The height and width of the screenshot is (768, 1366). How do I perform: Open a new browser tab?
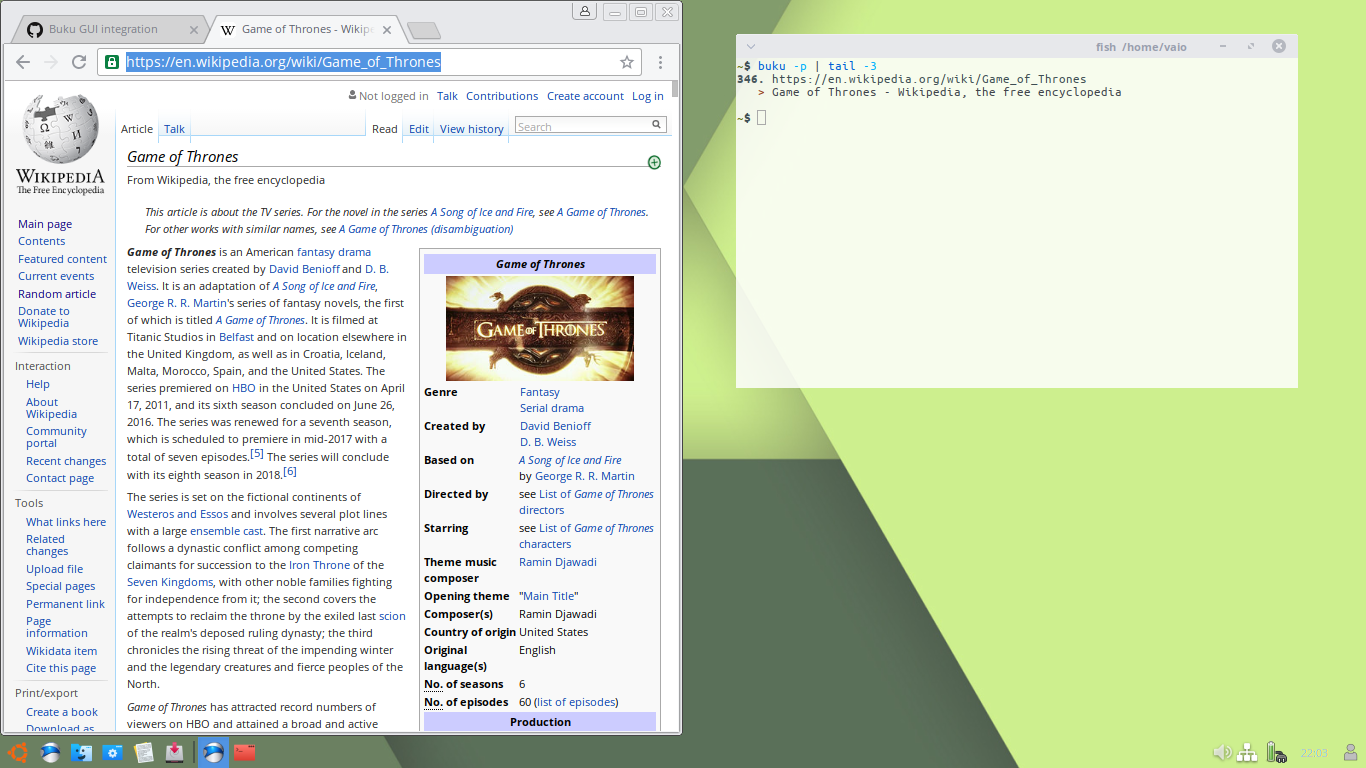(x=424, y=30)
